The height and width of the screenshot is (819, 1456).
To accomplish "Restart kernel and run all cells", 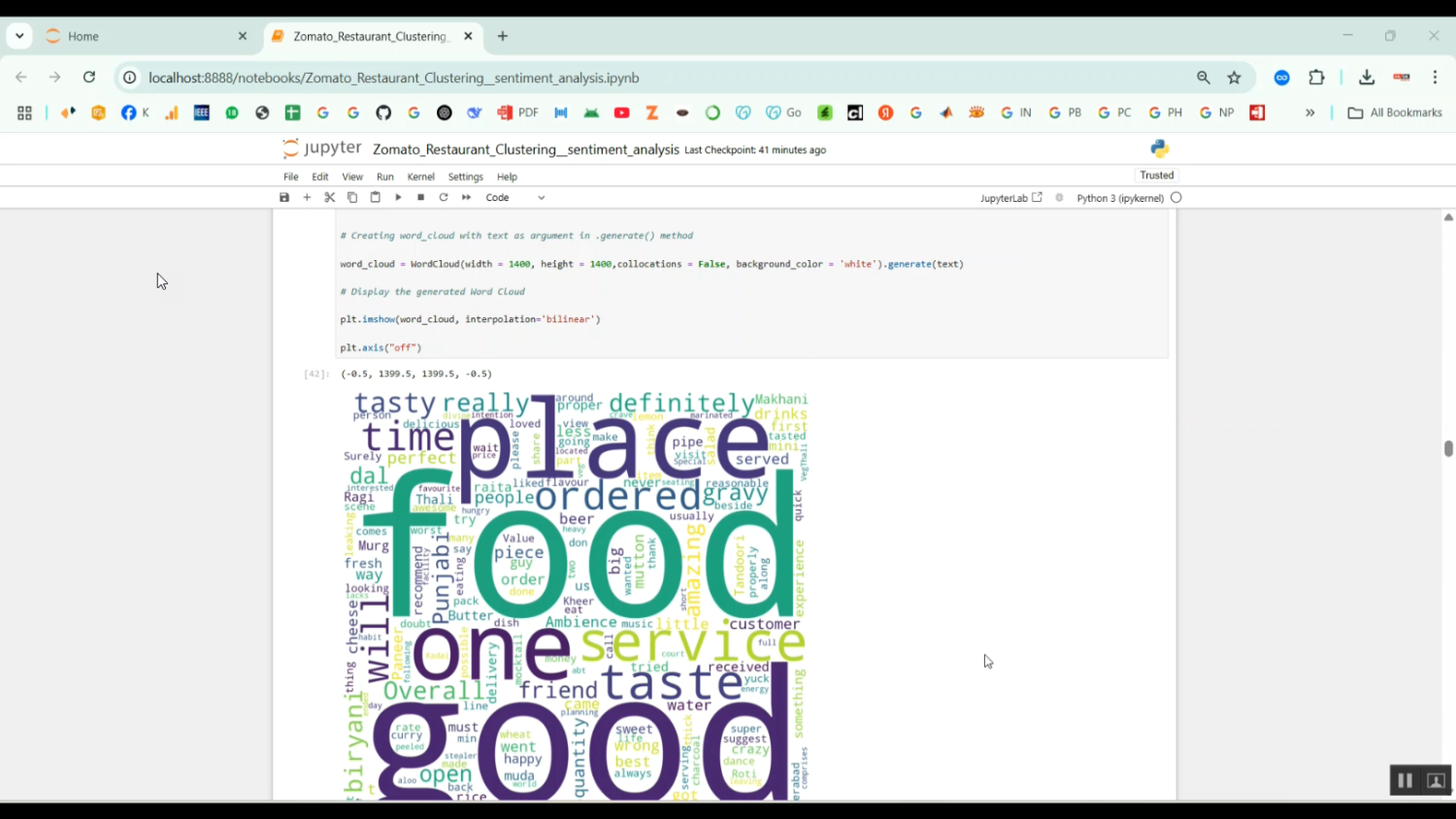I will [467, 197].
